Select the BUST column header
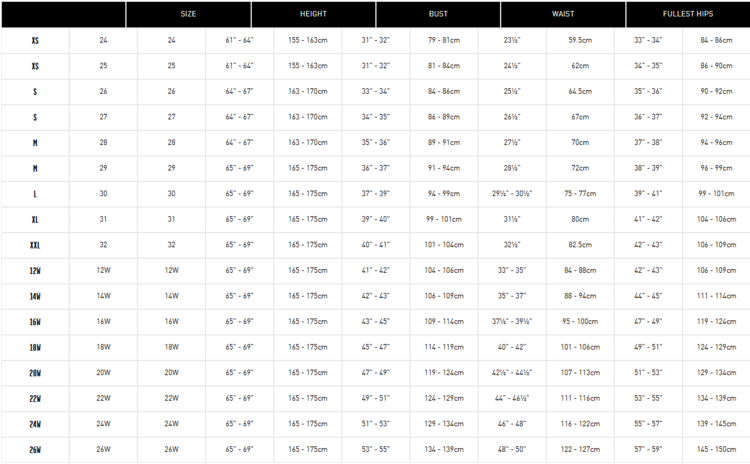The height and width of the screenshot is (464, 750). point(438,15)
